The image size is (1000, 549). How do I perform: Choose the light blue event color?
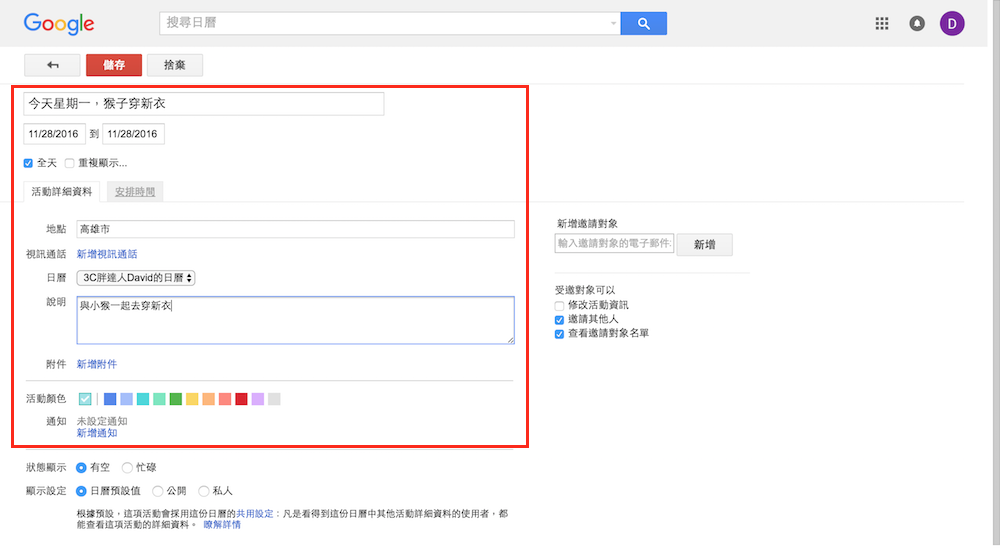tap(127, 399)
